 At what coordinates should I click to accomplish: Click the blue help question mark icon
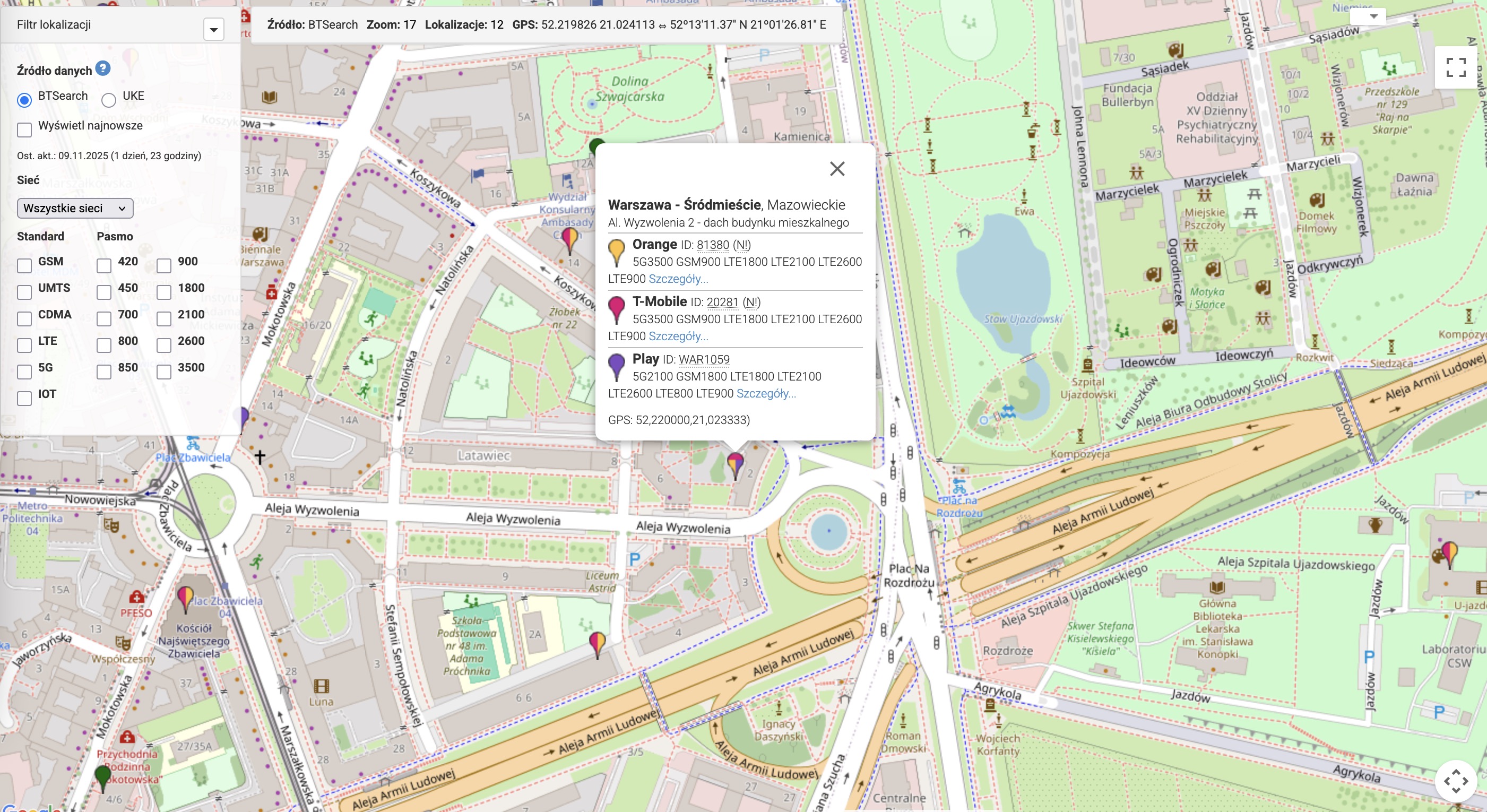click(x=103, y=68)
